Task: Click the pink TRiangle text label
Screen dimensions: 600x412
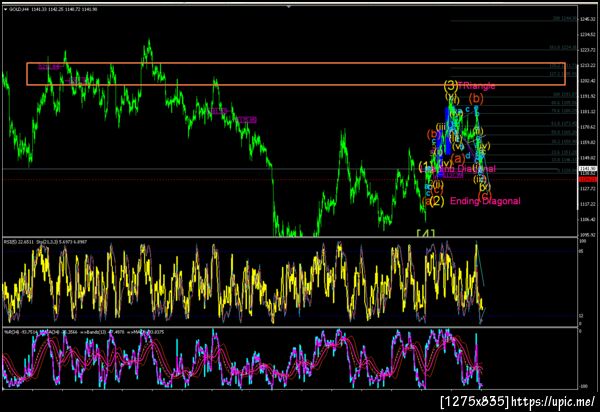Action: click(x=476, y=85)
